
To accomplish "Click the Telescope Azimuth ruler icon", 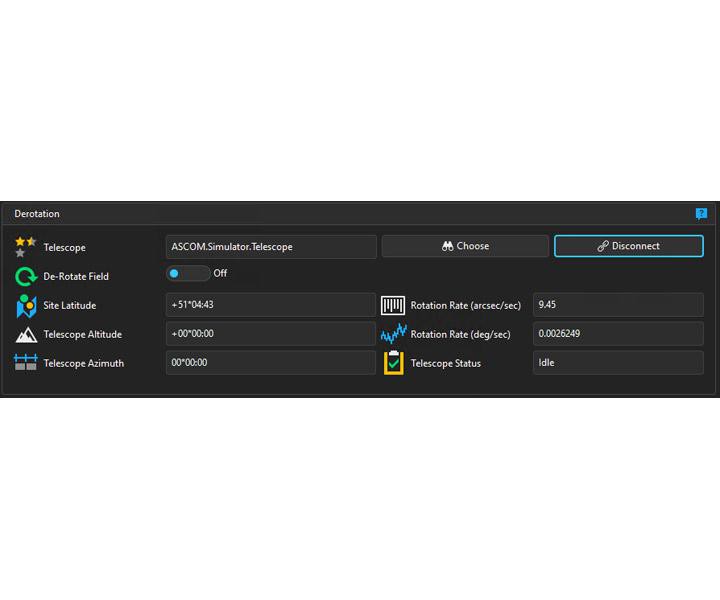I will tap(26, 363).
